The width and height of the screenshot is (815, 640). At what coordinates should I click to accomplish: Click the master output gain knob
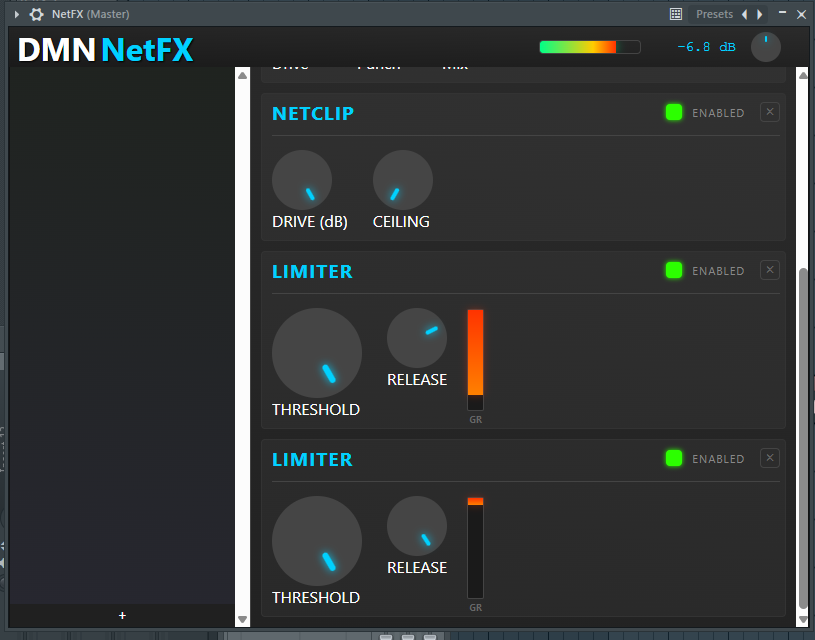766,47
